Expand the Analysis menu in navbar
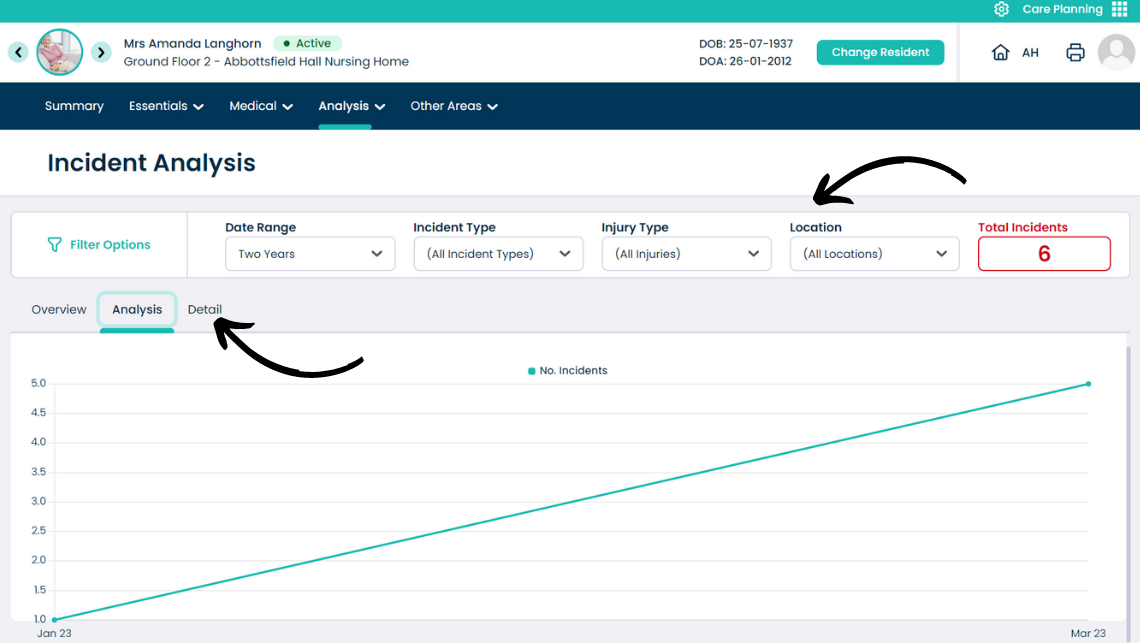This screenshot has width=1140, height=643. tap(352, 106)
